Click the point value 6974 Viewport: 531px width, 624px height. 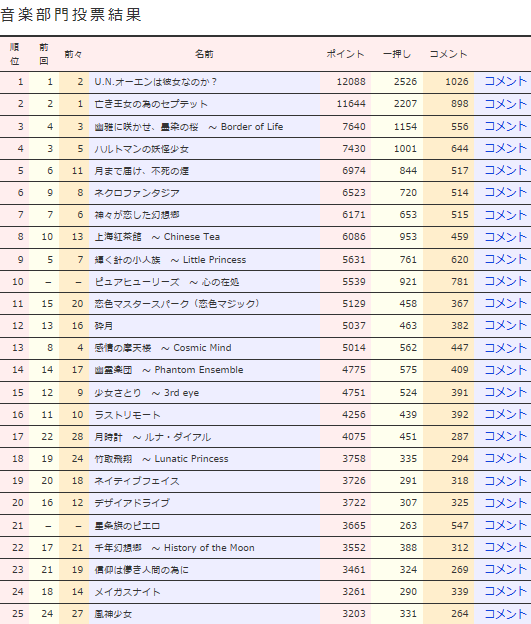click(354, 171)
